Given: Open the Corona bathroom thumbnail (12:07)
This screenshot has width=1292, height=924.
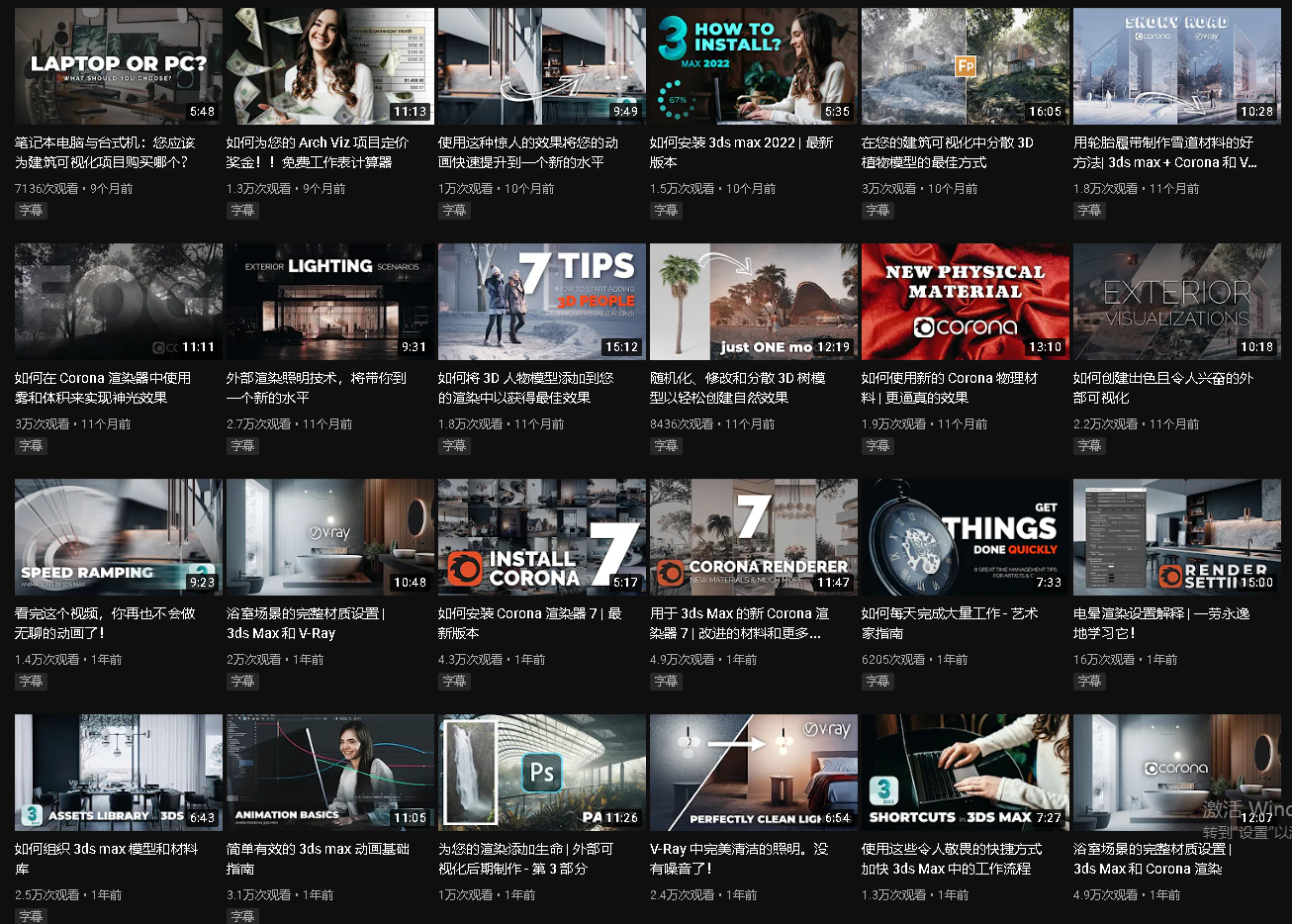Looking at the screenshot, I should [x=1176, y=773].
